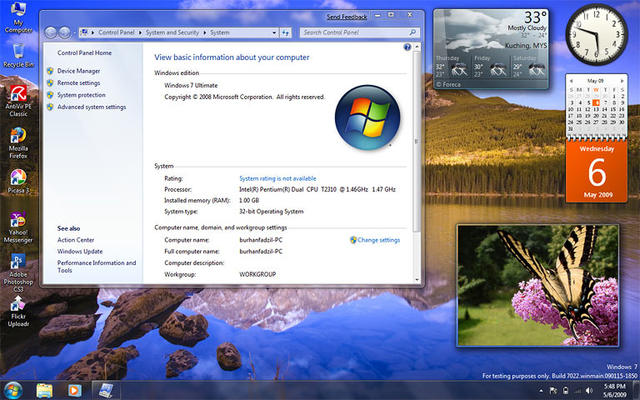The width and height of the screenshot is (640, 400).
Task: Open address bar history dropdown
Action: 274,33
